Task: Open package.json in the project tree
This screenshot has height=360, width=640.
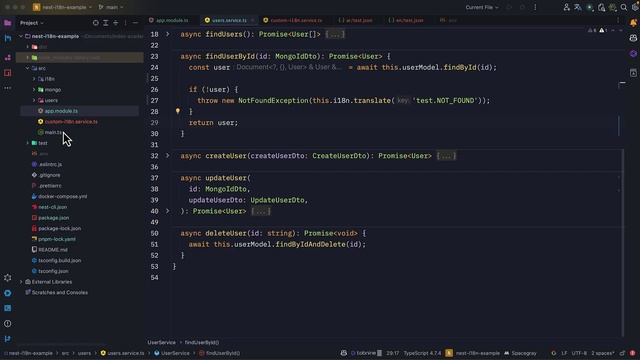Action: 53,218
